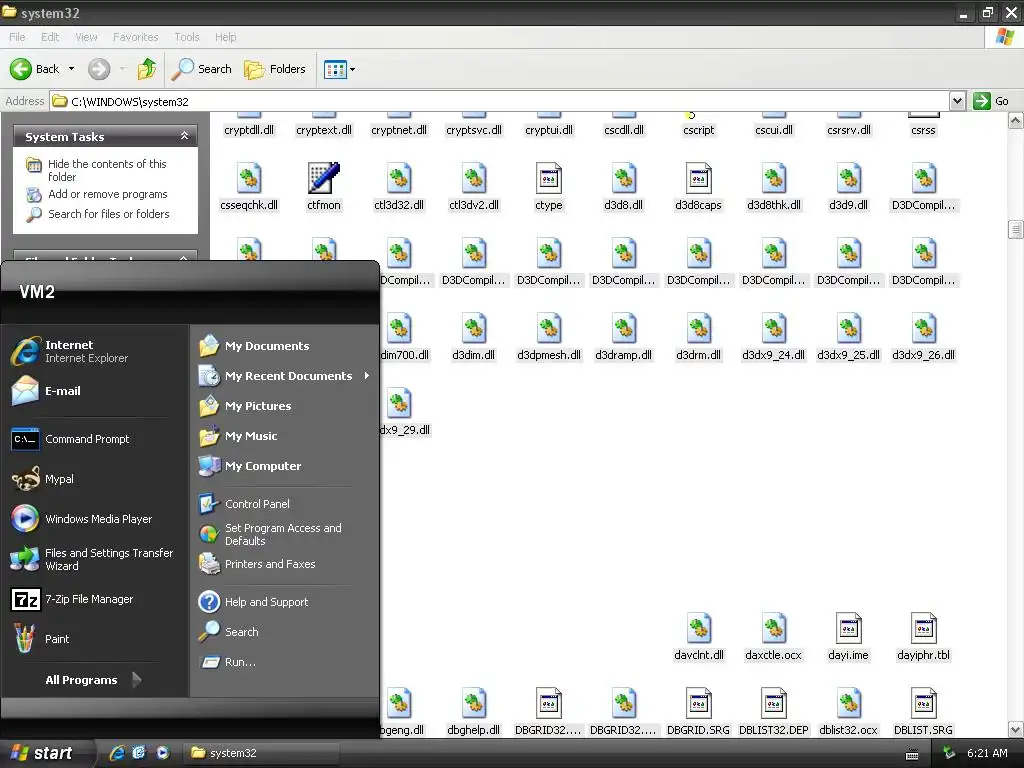Viewport: 1024px width, 768px height.
Task: Click the Forward navigation button
Action: 99,69
